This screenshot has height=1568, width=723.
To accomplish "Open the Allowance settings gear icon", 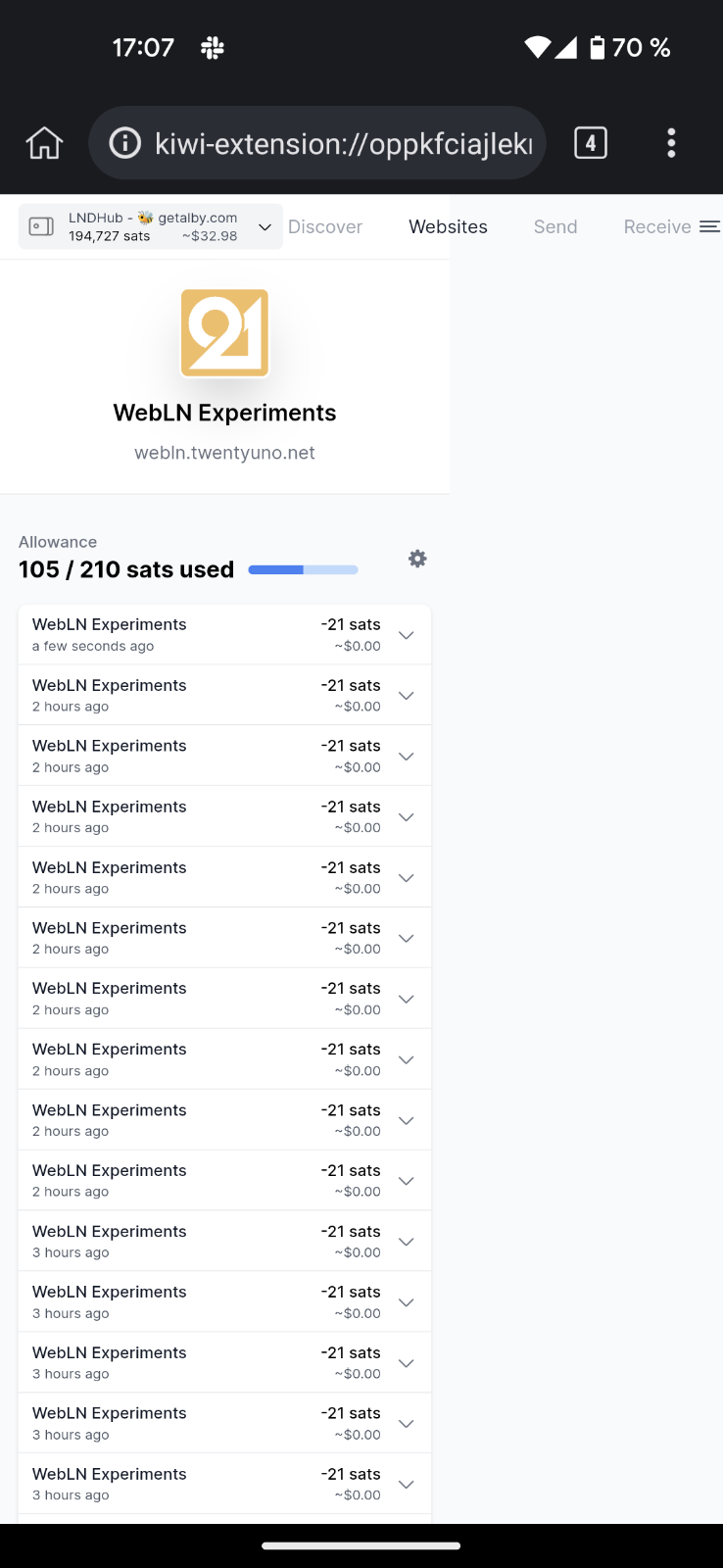I will (416, 558).
